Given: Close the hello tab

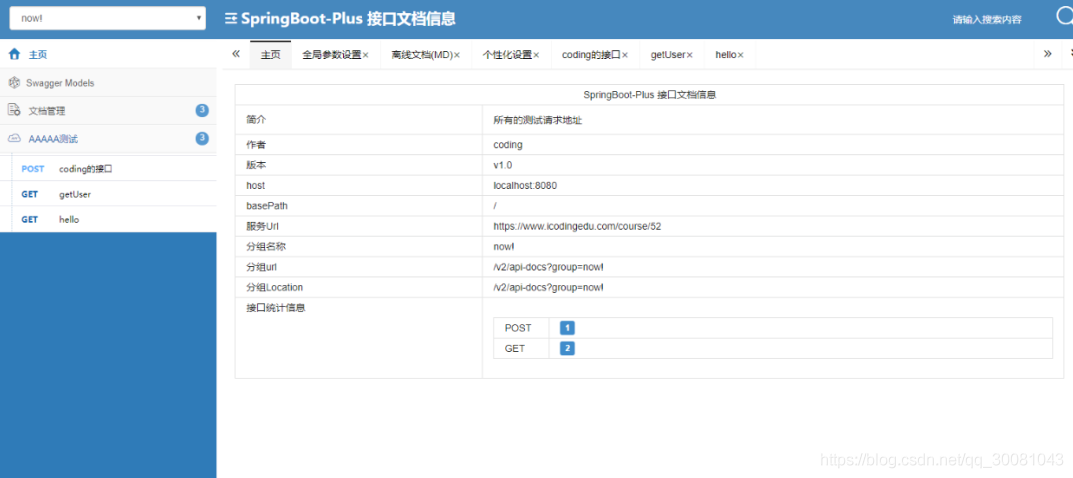Looking at the screenshot, I should [x=740, y=55].
